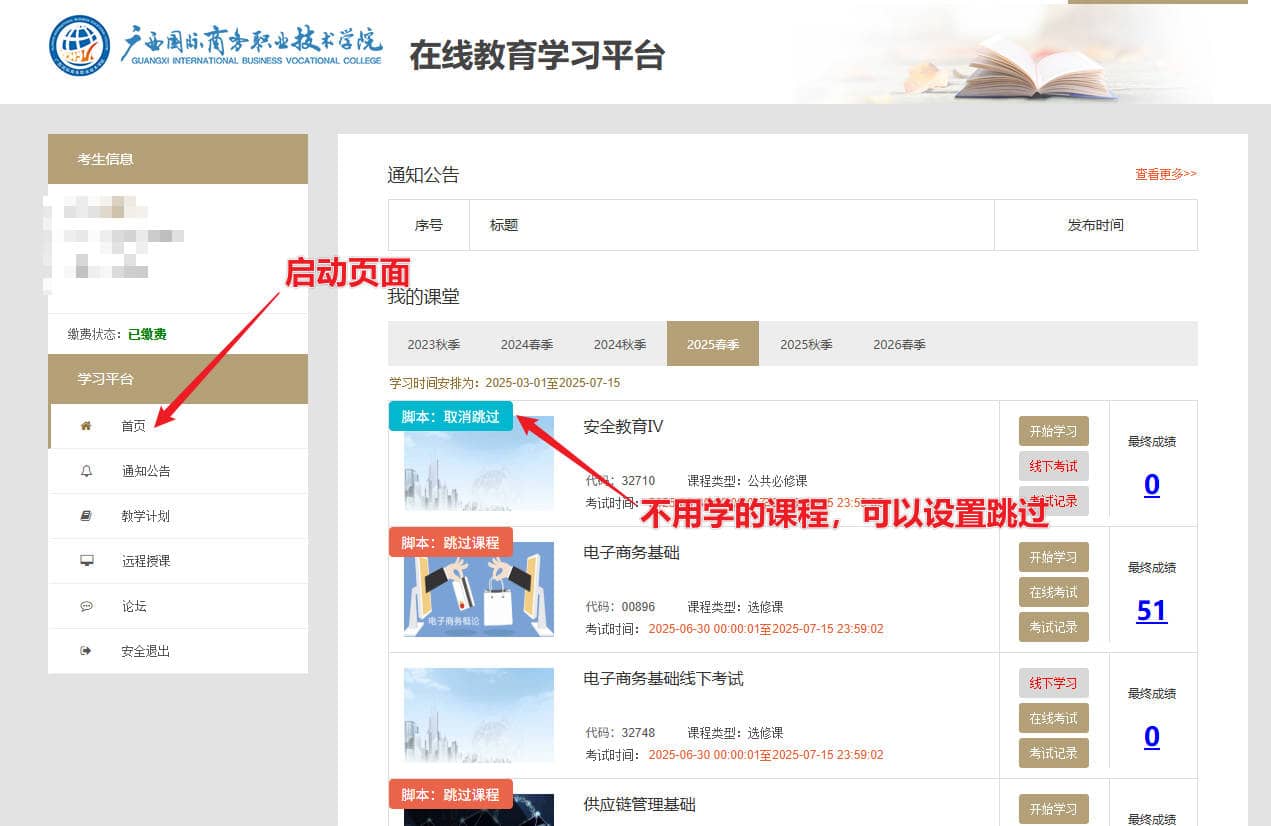The height and width of the screenshot is (826, 1271).
Task: Click the course title 电子商务基础
Action: tap(632, 553)
